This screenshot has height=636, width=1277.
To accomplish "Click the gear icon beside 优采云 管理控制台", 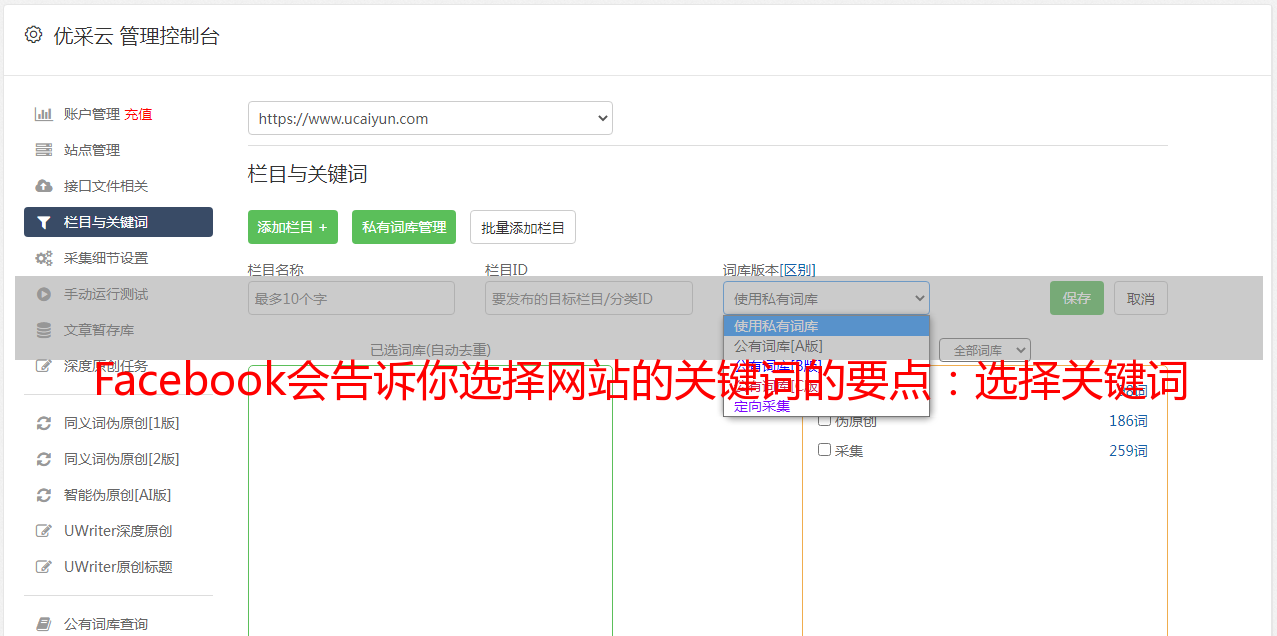I will click(33, 35).
